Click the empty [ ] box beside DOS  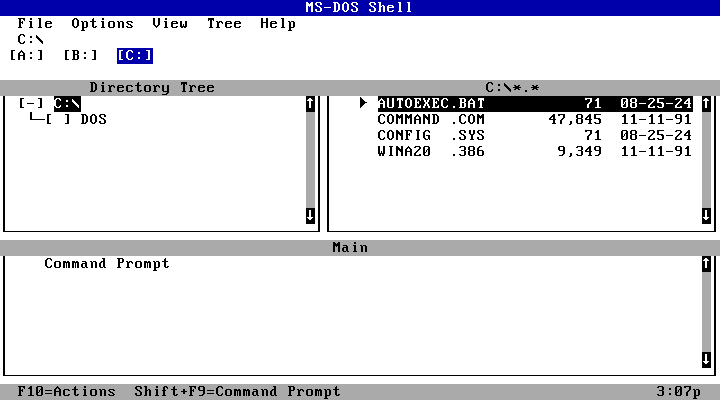click(x=58, y=119)
